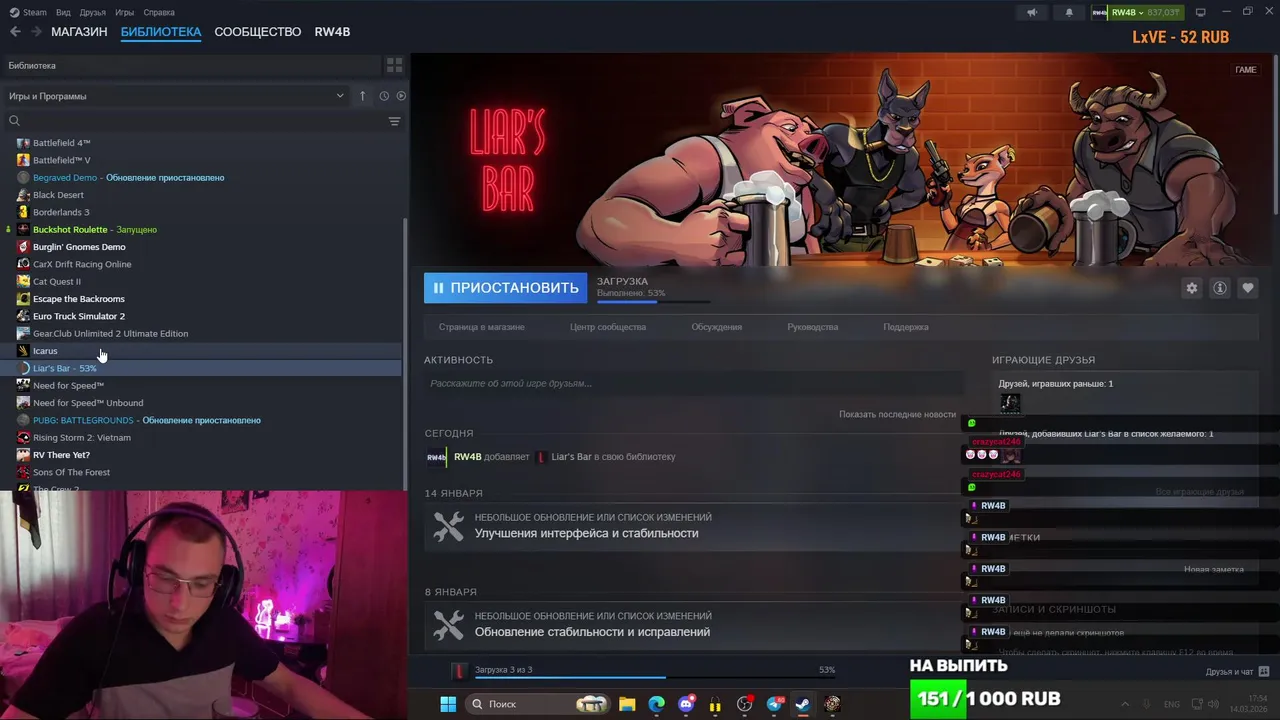Open the RW4B profile tab
This screenshot has height=720, width=1280.
pos(332,32)
